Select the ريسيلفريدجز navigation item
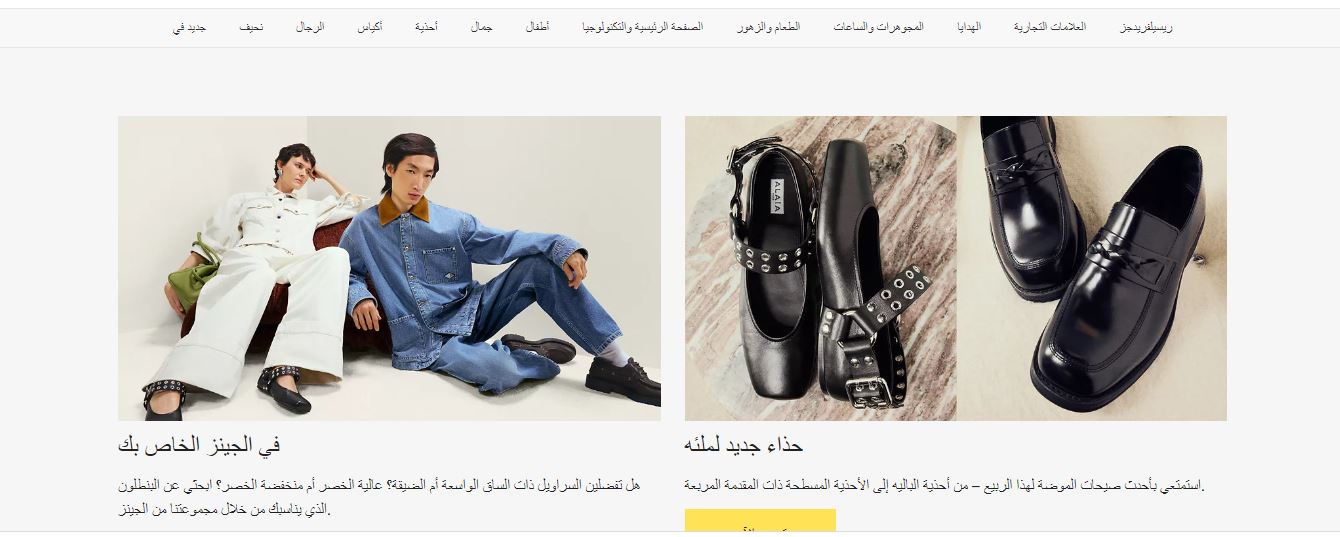 1146,27
